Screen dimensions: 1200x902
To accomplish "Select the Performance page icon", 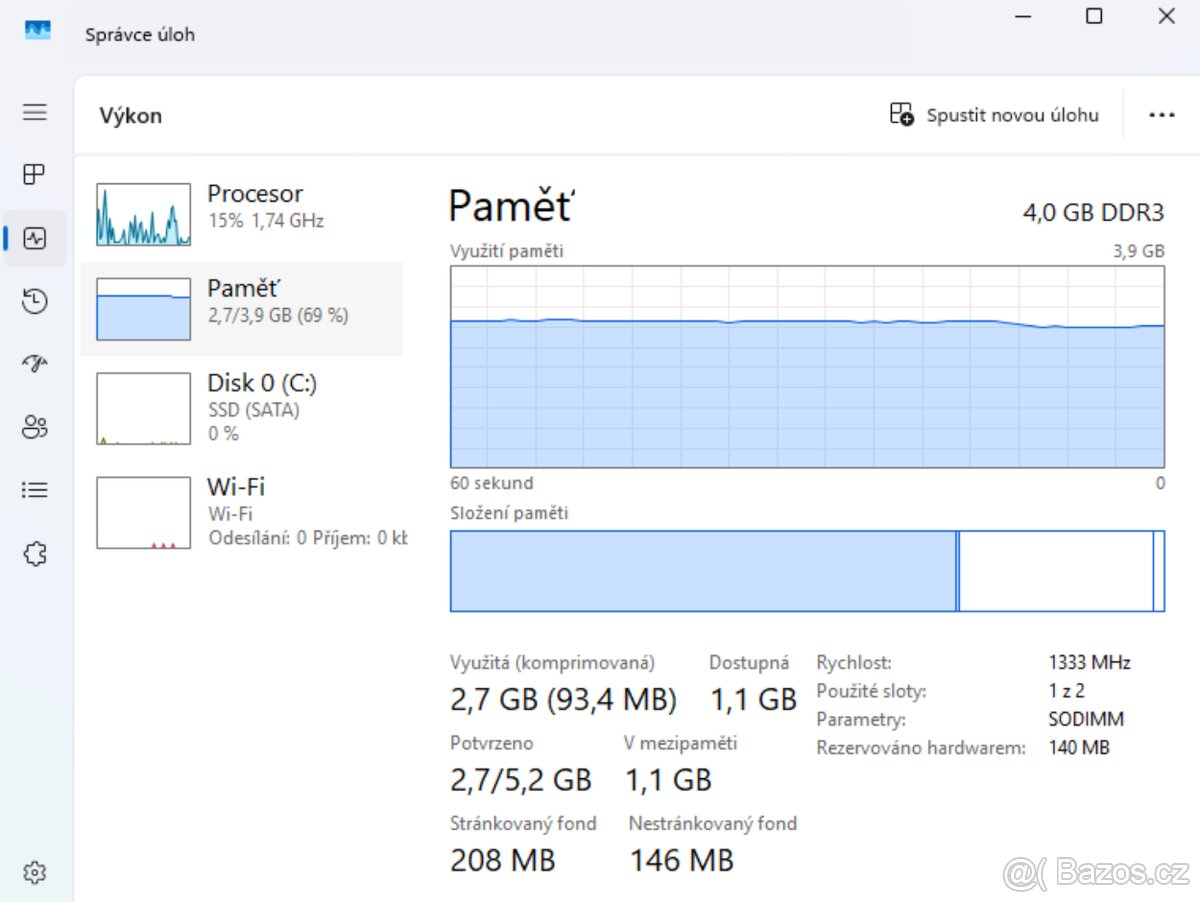I will pos(35,238).
